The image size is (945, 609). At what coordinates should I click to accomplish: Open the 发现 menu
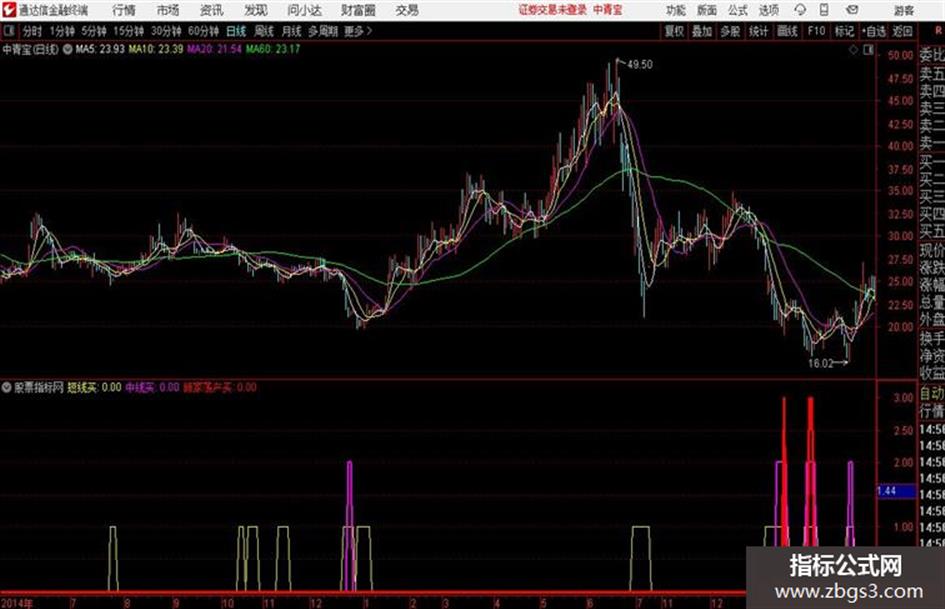[256, 10]
